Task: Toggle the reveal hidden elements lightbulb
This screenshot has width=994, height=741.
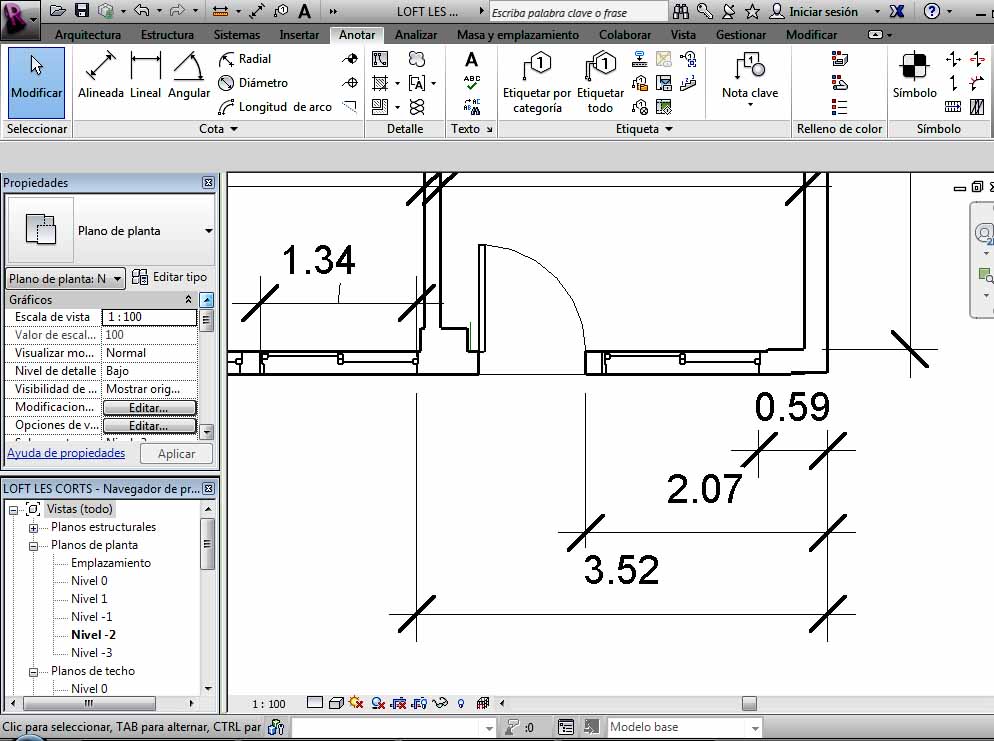Action: 461,703
